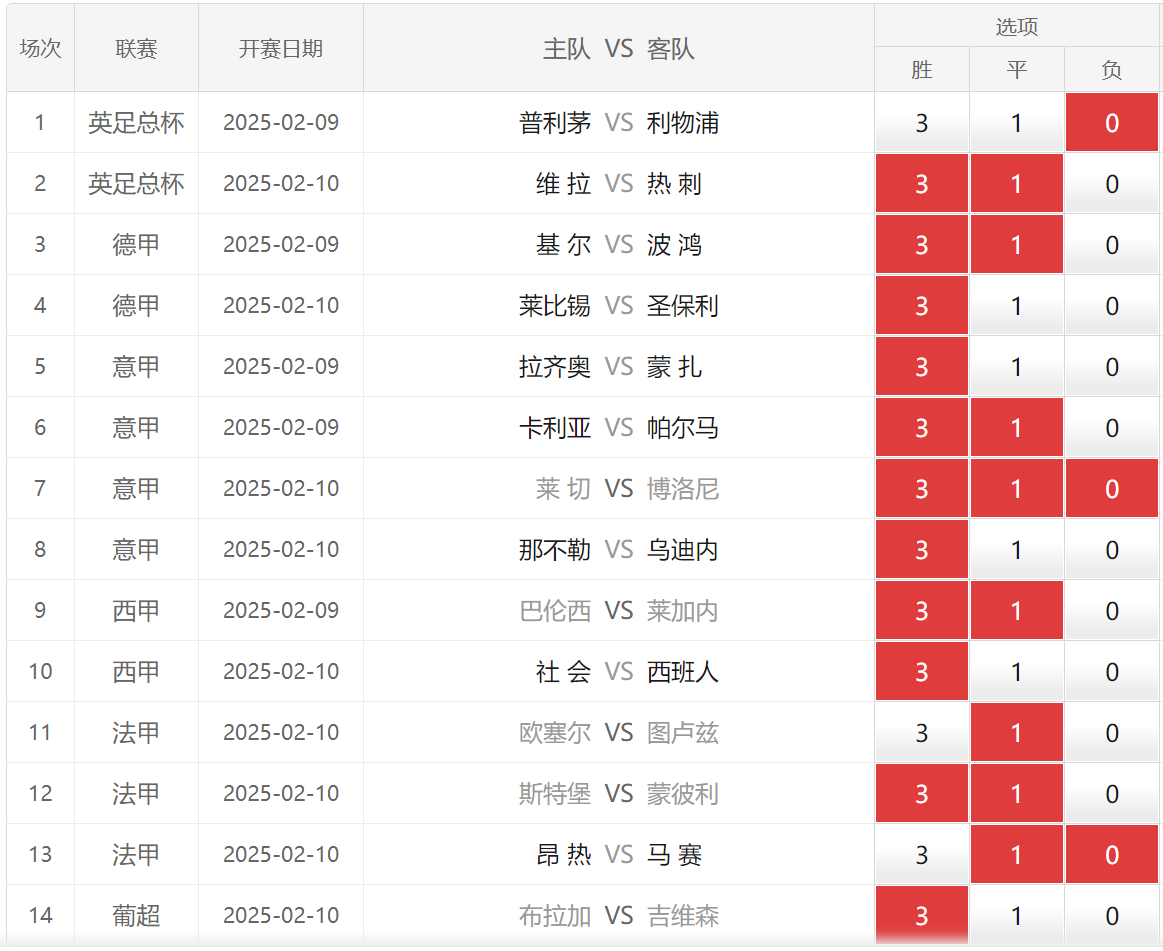This screenshot has width=1163, height=951.
Task: Toggle draw option 1 for 基尔 VS 波鸿
Action: tap(1016, 244)
